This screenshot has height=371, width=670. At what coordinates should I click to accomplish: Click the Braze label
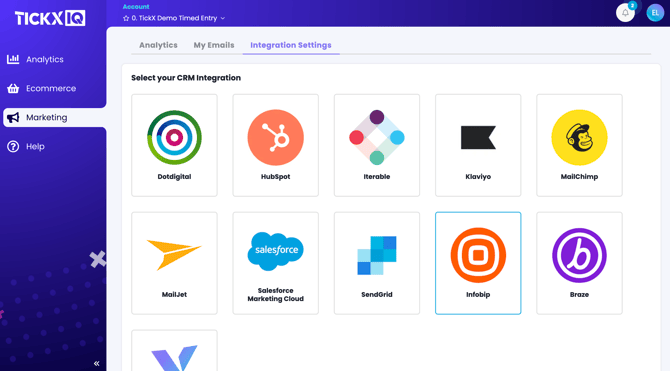(x=579, y=294)
